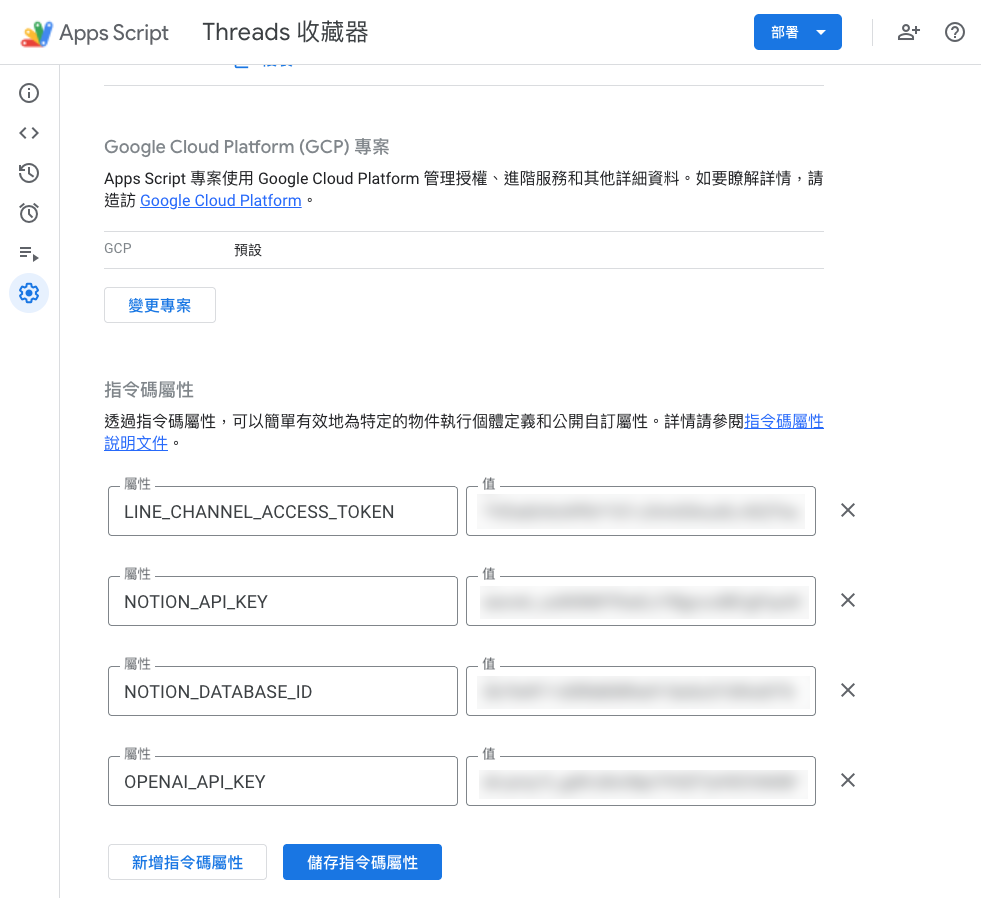Viewport: 981px width, 898px height.
Task: Click the 變更專案 button
Action: pyautogui.click(x=160, y=305)
